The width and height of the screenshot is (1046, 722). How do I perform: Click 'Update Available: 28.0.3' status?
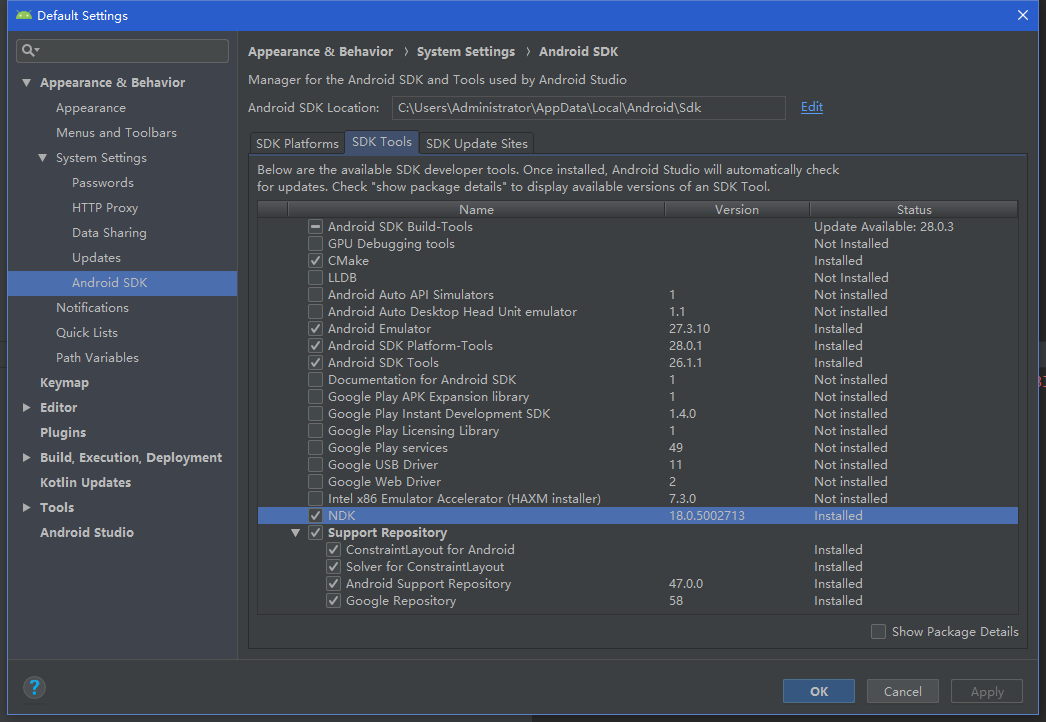click(x=884, y=227)
